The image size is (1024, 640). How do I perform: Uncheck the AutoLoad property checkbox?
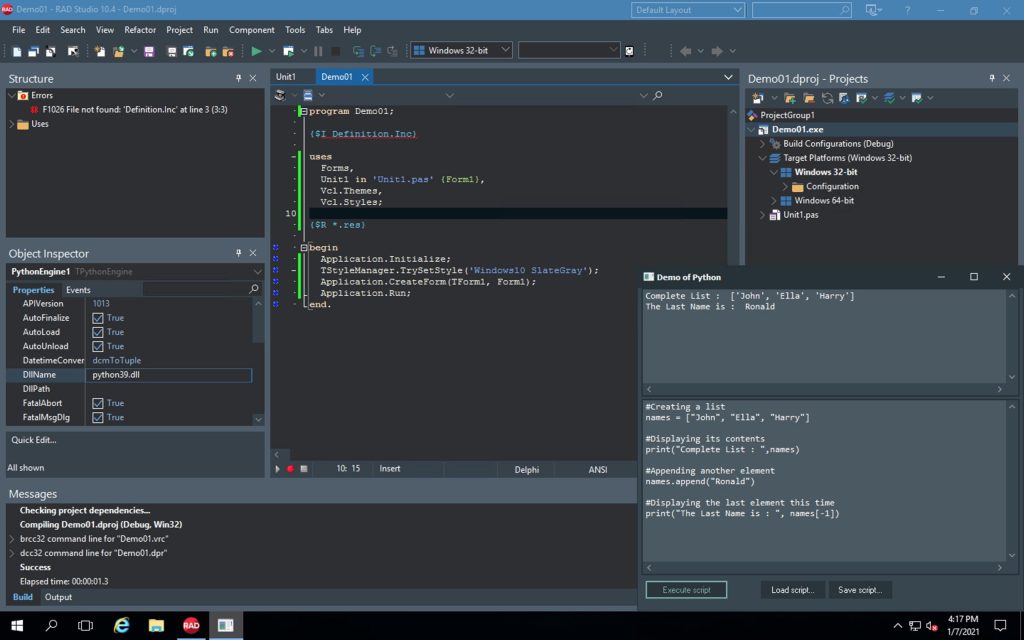tap(98, 332)
